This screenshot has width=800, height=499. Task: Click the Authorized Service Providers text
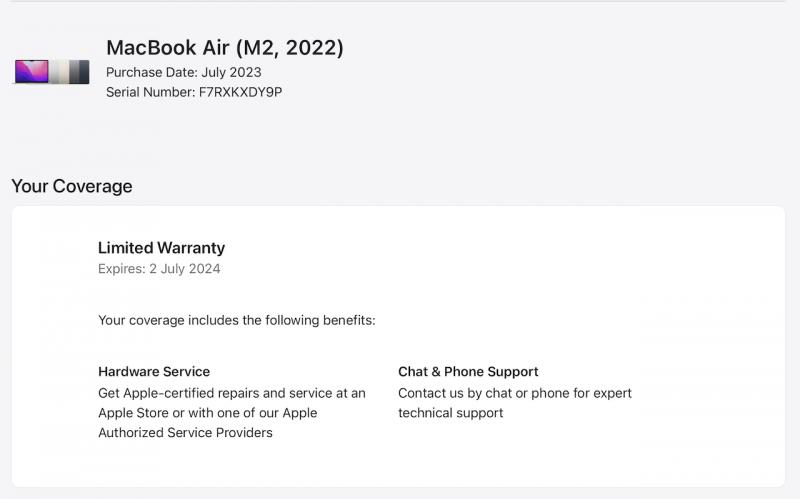tap(185, 433)
